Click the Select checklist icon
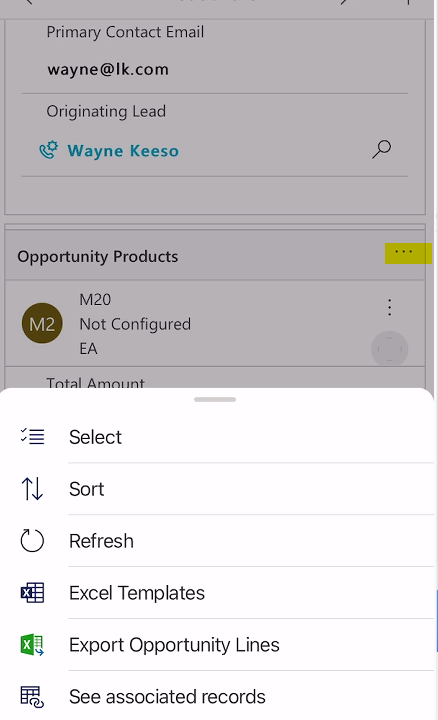Screen dimensions: 438x720 coord(32,436)
